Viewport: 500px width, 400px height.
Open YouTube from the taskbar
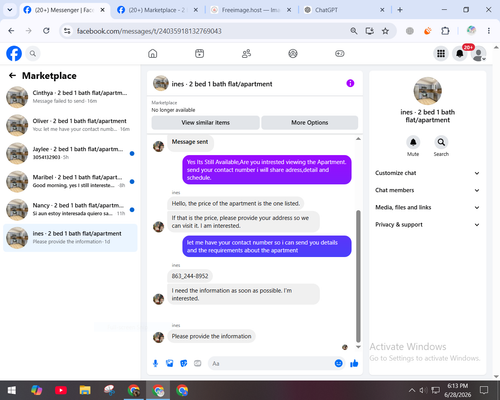pyautogui.click(x=61, y=390)
